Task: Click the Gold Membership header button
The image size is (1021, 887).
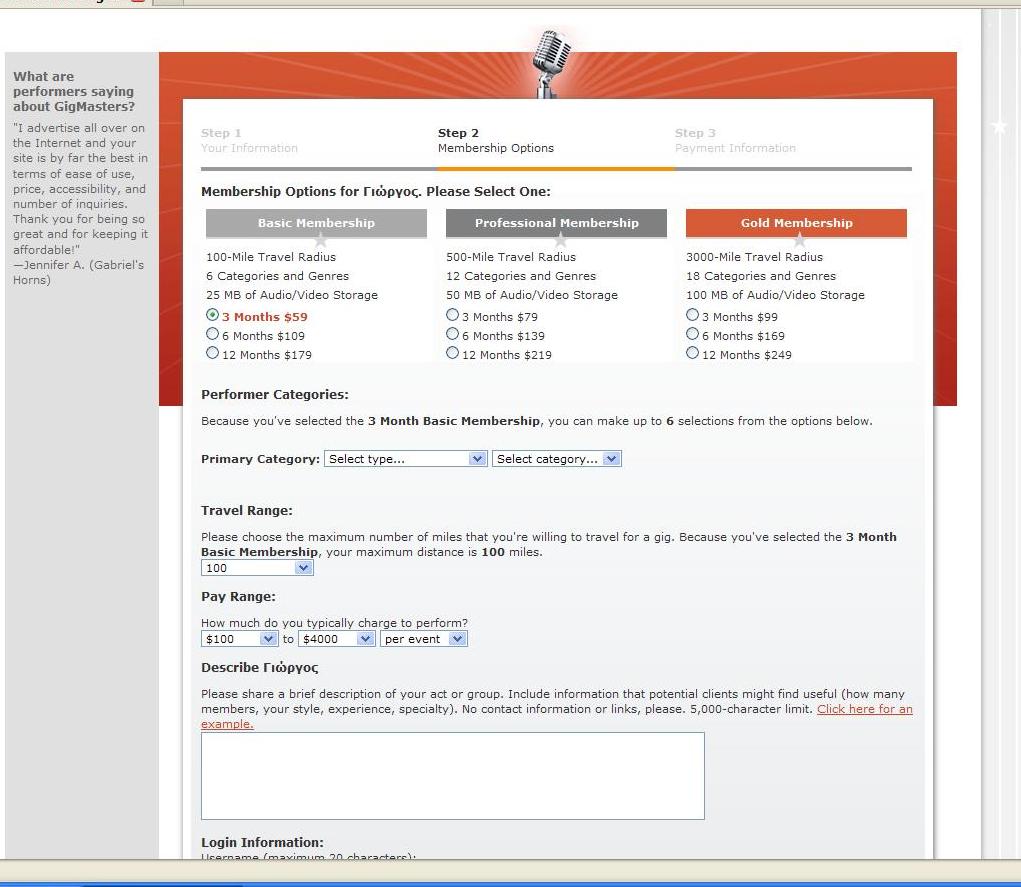Action: click(796, 223)
